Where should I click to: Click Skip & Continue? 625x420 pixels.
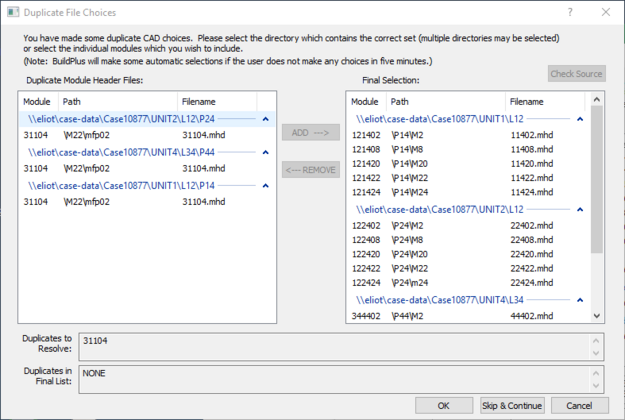click(x=512, y=405)
